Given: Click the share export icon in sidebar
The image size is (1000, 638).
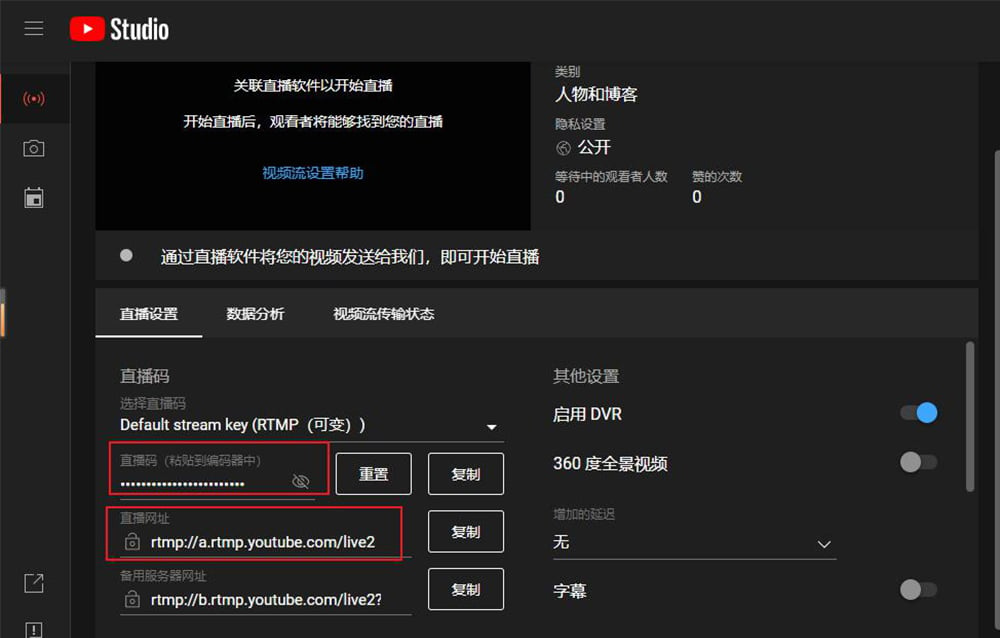Looking at the screenshot, I should point(34,583).
